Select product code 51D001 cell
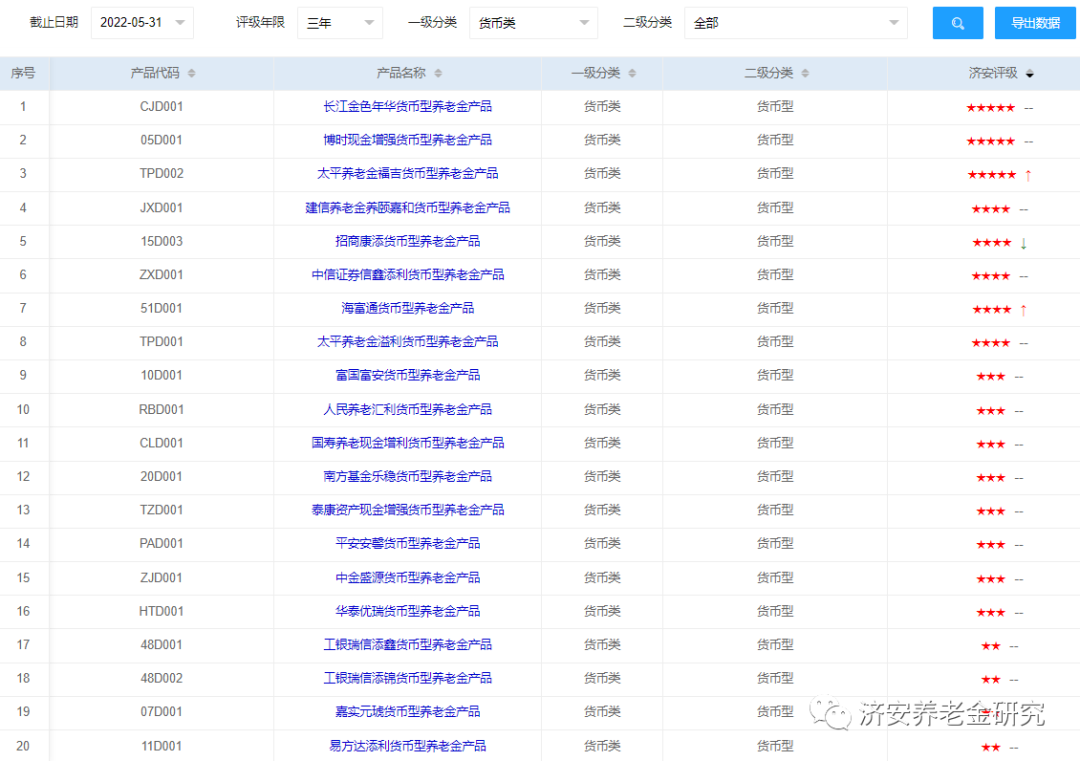Viewport: 1080px width, 761px height. [x=162, y=308]
